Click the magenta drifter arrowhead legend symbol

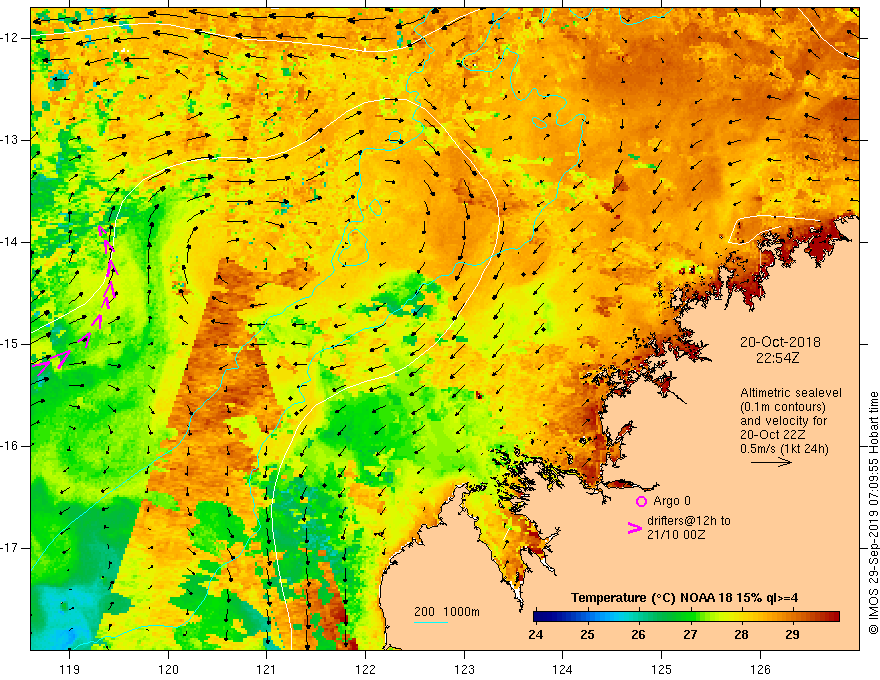point(634,527)
